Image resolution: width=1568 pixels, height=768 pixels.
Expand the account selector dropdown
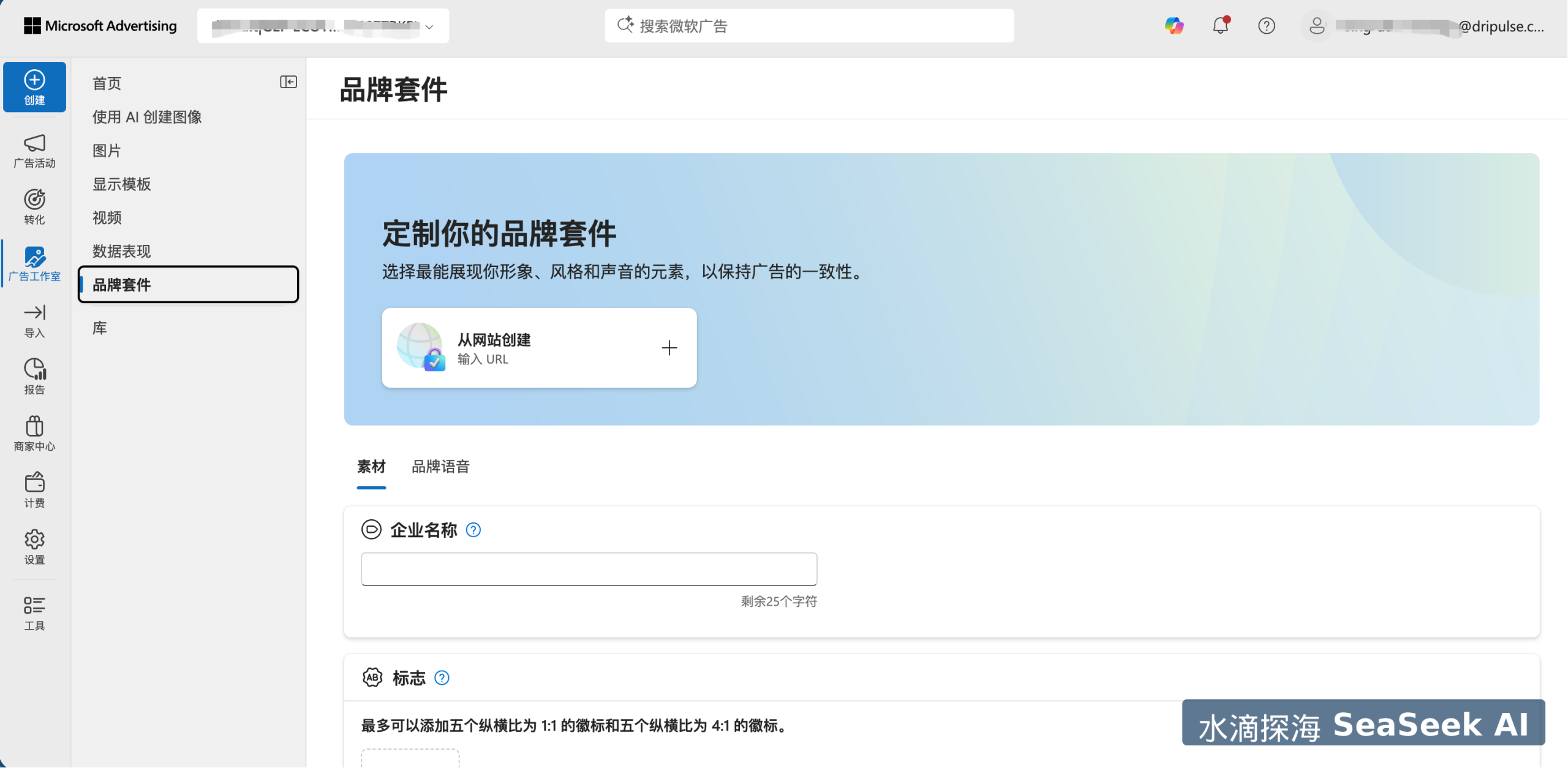pos(429,26)
